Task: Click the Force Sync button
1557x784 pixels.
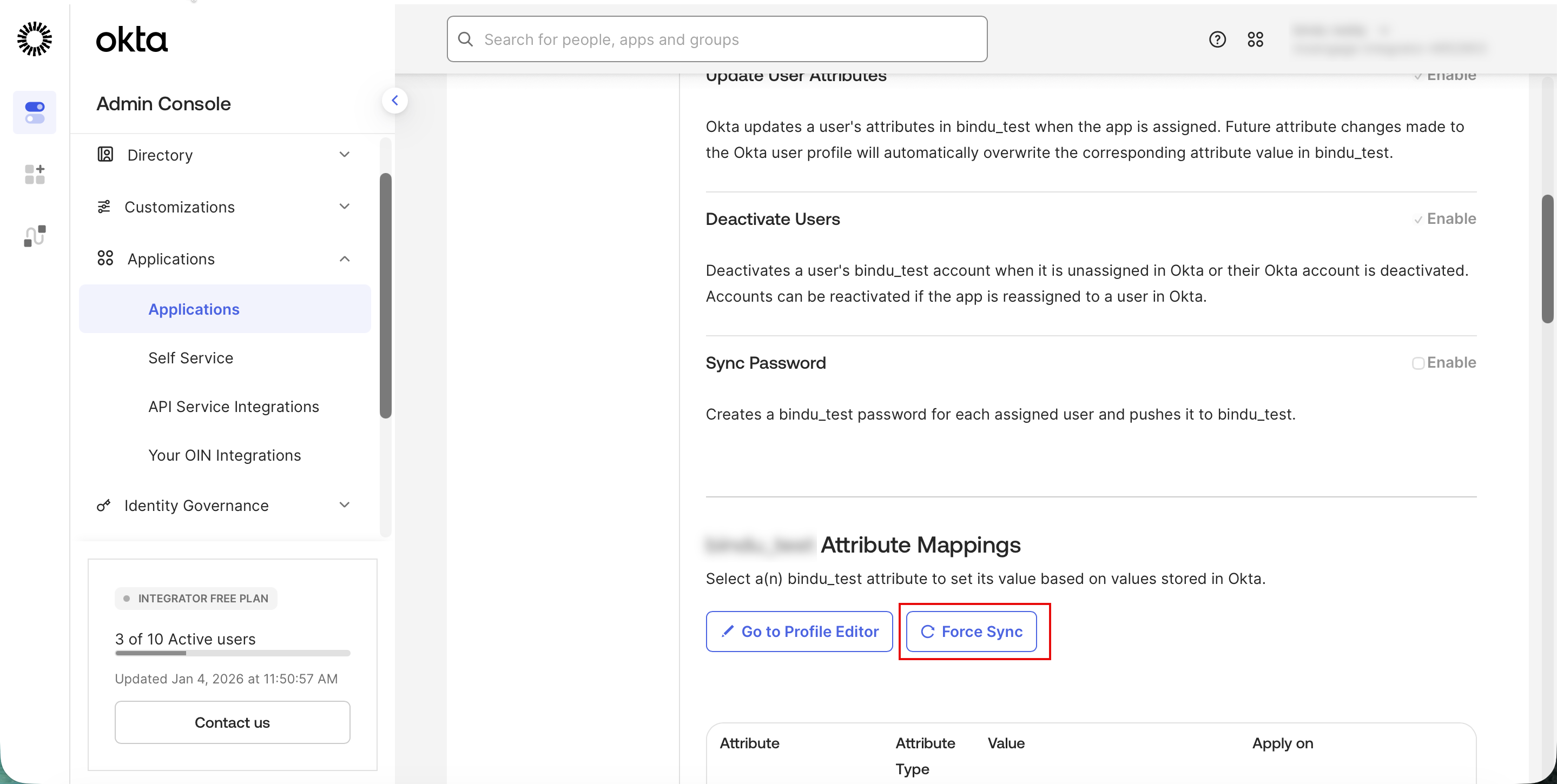Action: tap(971, 631)
